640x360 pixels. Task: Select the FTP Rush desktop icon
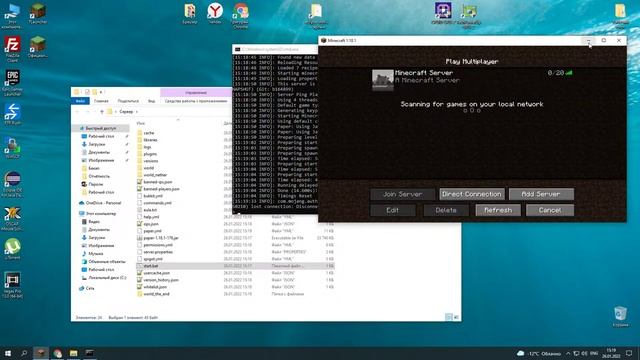(12, 114)
